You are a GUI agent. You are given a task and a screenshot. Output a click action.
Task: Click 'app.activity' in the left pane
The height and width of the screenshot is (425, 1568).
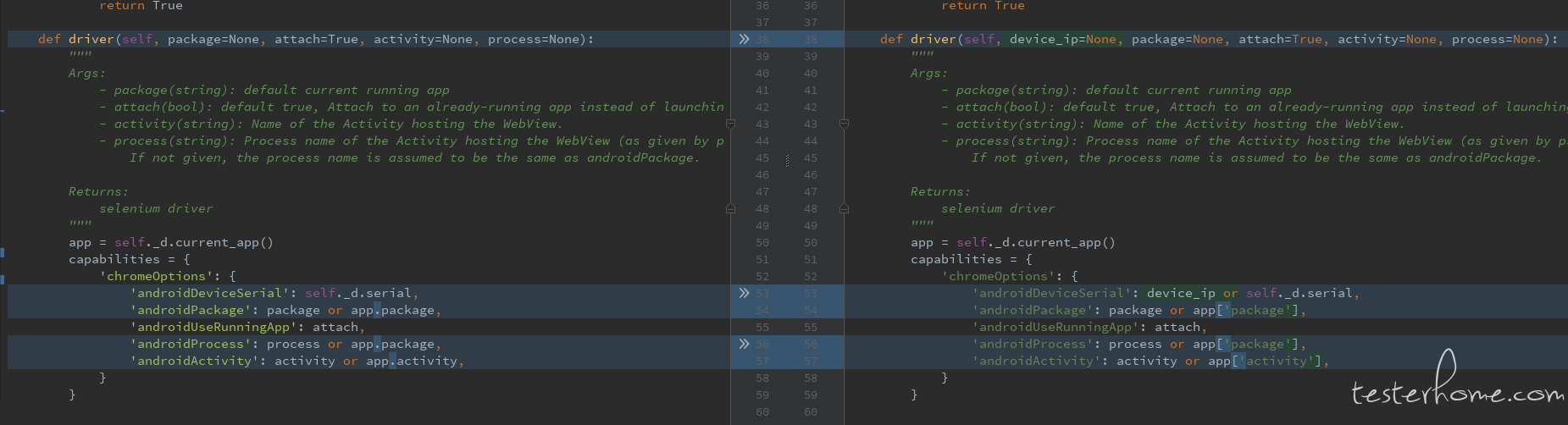point(412,361)
